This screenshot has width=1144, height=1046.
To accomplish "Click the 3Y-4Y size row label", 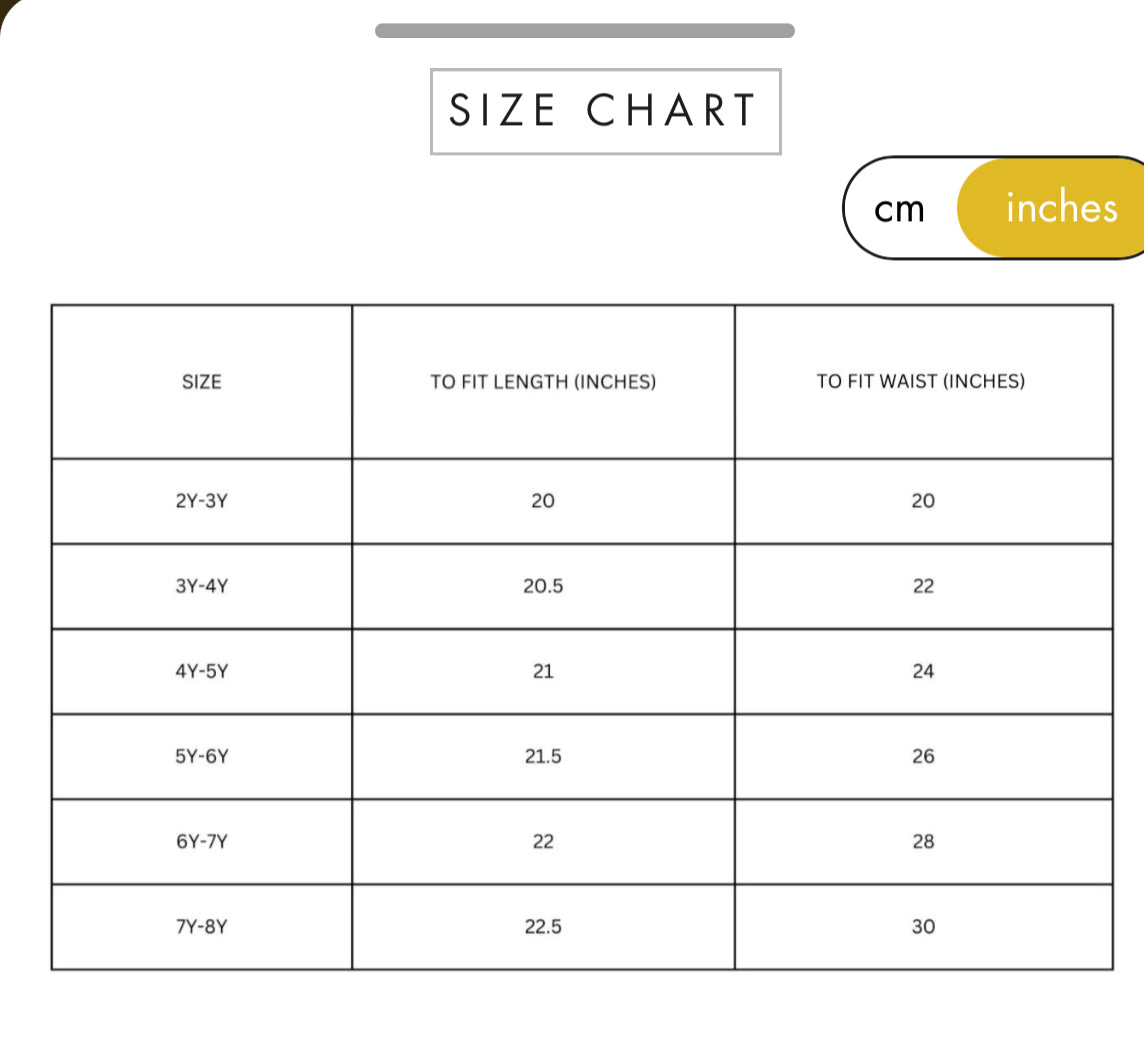I will tap(202, 586).
